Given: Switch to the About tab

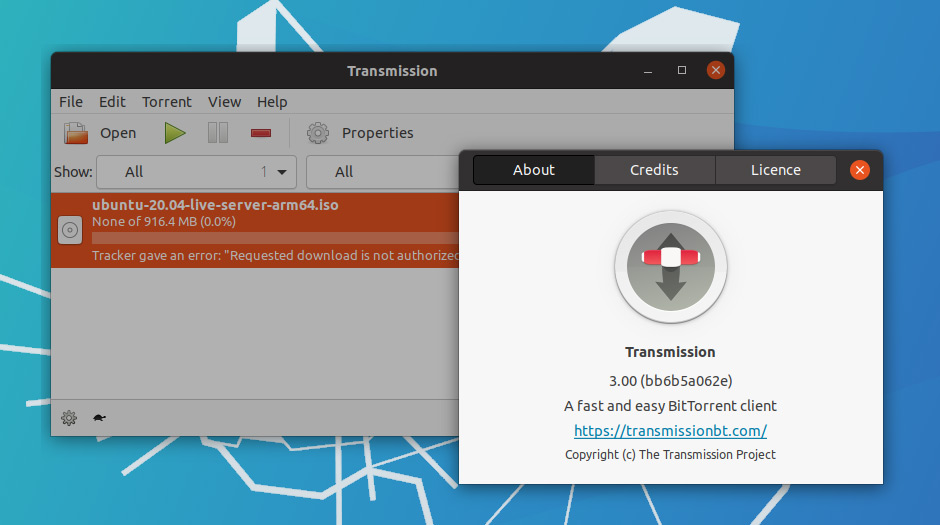Looking at the screenshot, I should point(534,170).
